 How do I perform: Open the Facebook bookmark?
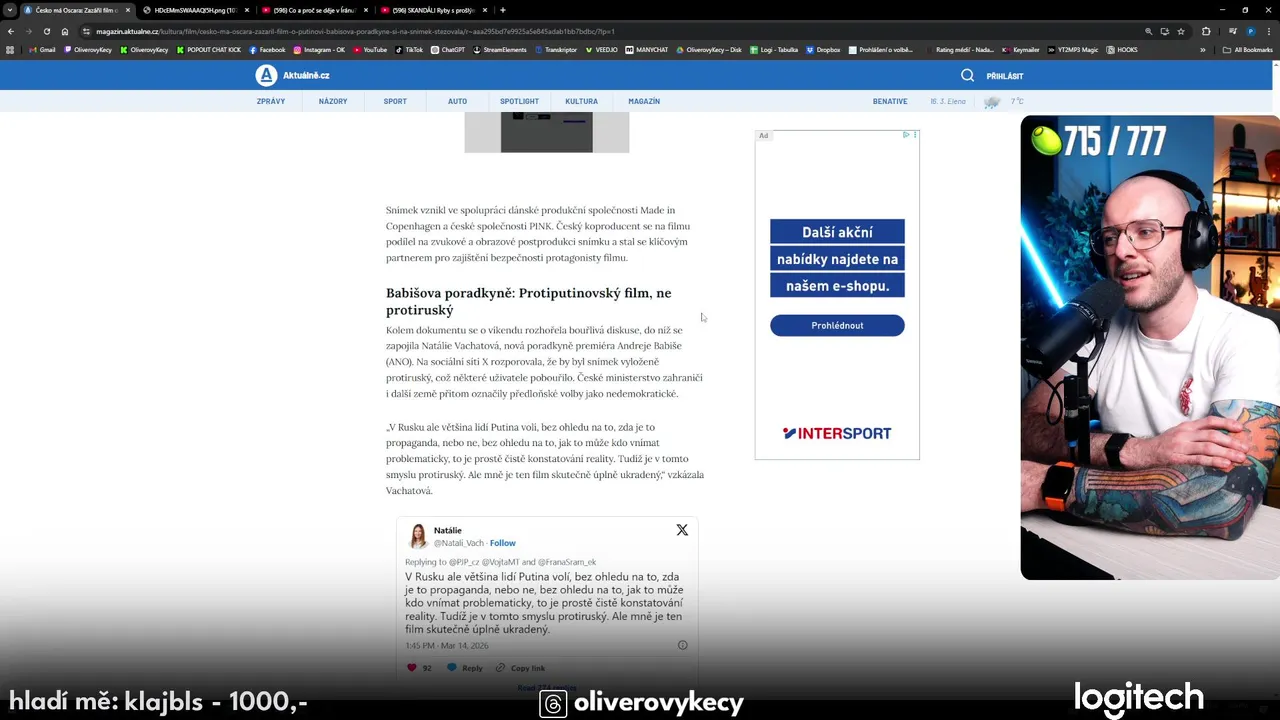tap(267, 50)
